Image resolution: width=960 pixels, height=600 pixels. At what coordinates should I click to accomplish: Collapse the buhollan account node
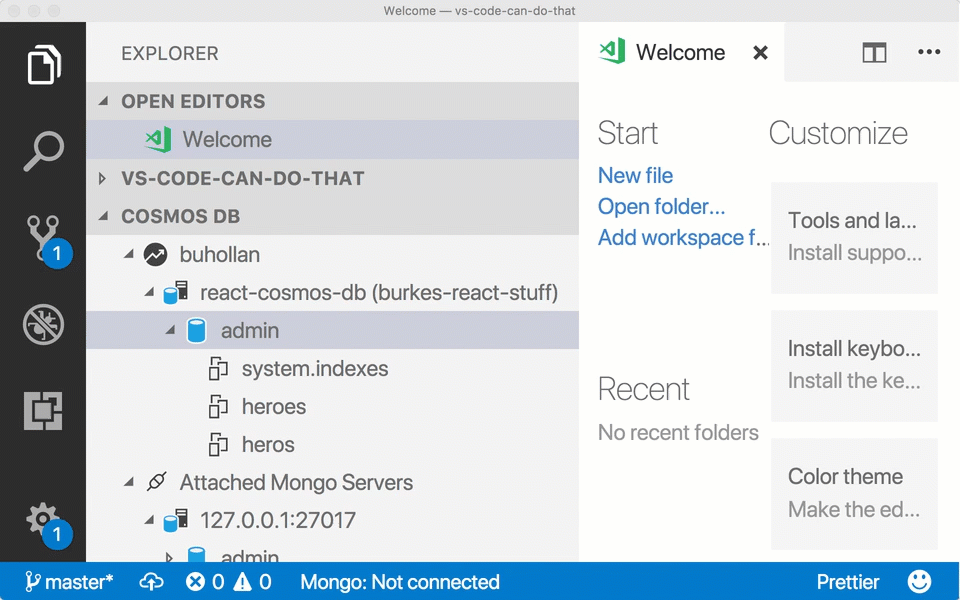[129, 254]
